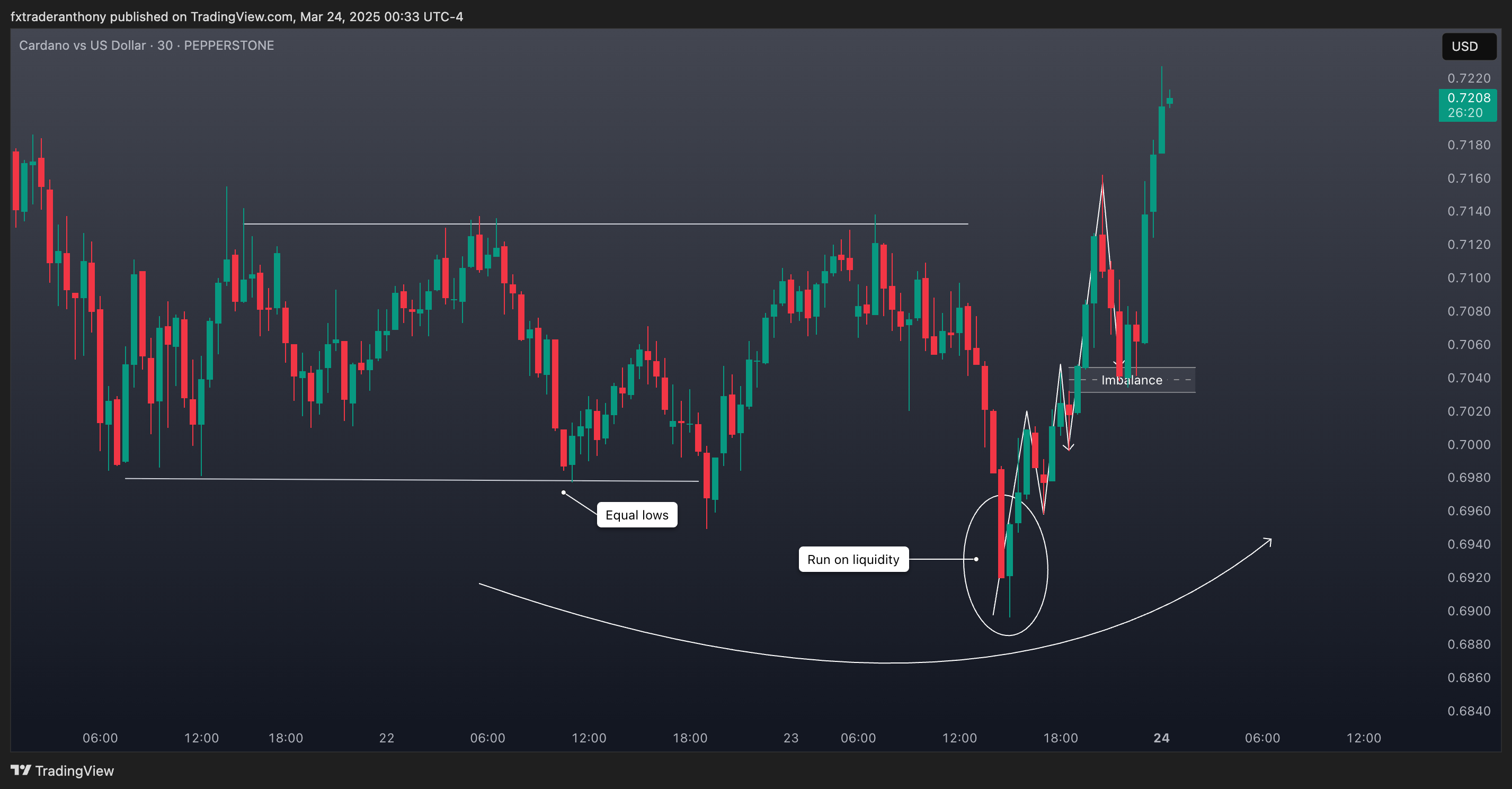The height and width of the screenshot is (789, 1512).
Task: Click price axis label 0.7220
Action: (1469, 78)
